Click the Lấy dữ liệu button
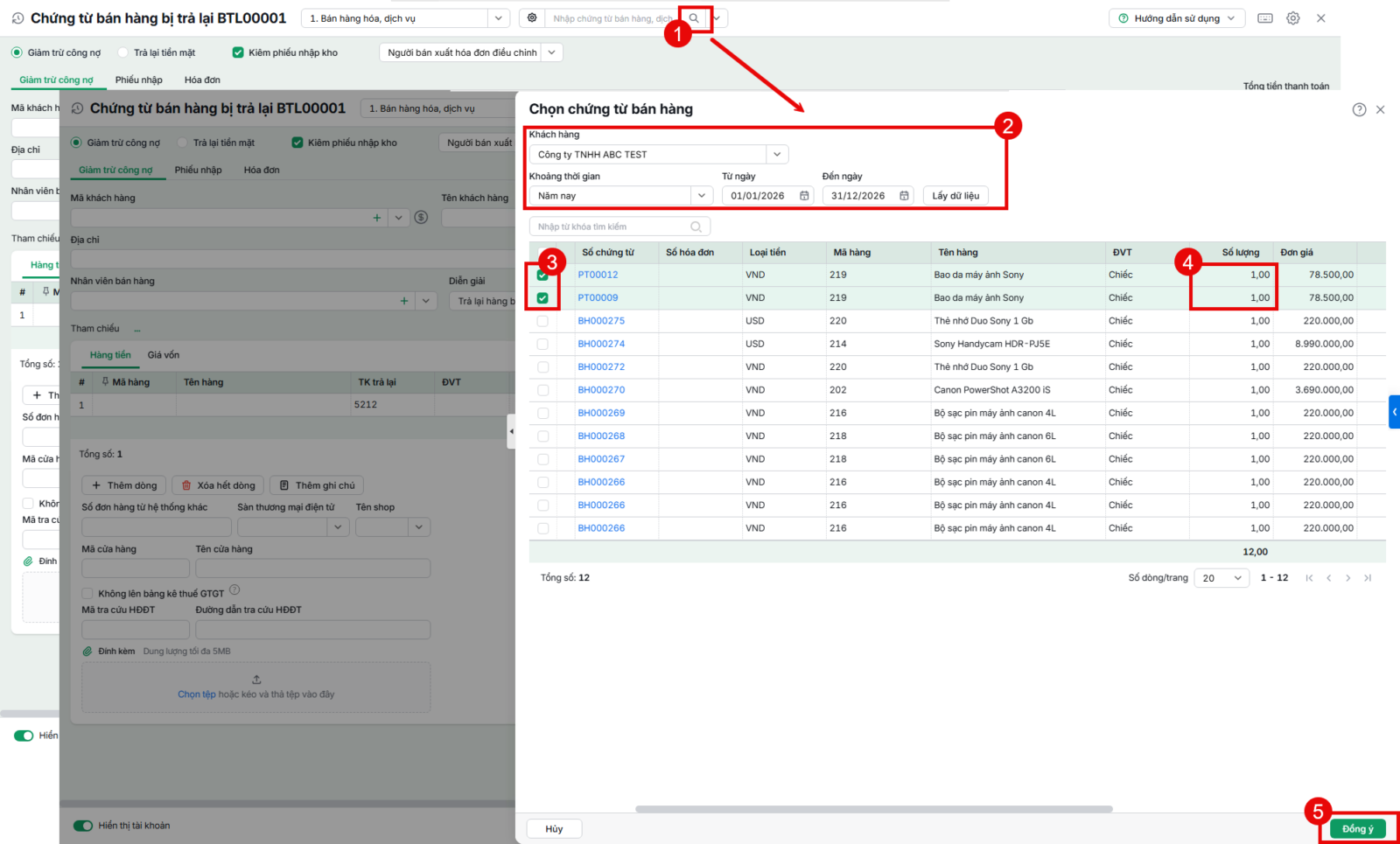Viewport: 1400px width, 844px height. (955, 196)
